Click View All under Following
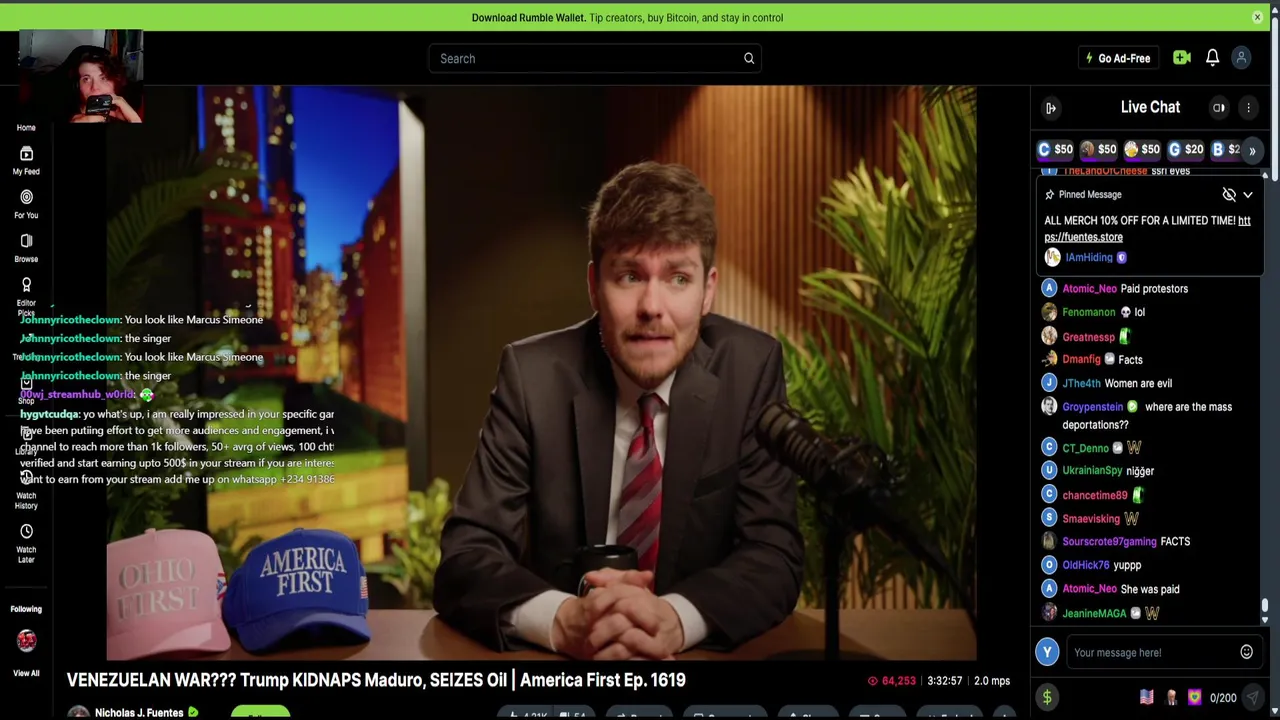The height and width of the screenshot is (720, 1280). pyautogui.click(x=26, y=673)
